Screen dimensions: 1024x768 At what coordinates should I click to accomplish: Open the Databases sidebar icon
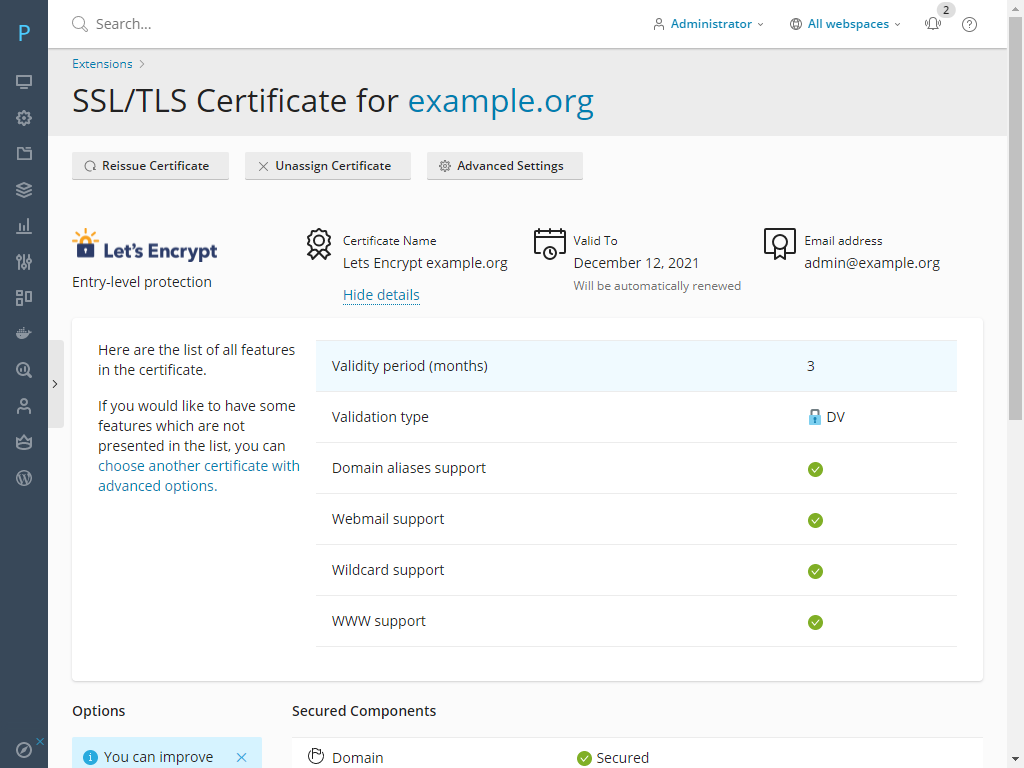(23, 189)
